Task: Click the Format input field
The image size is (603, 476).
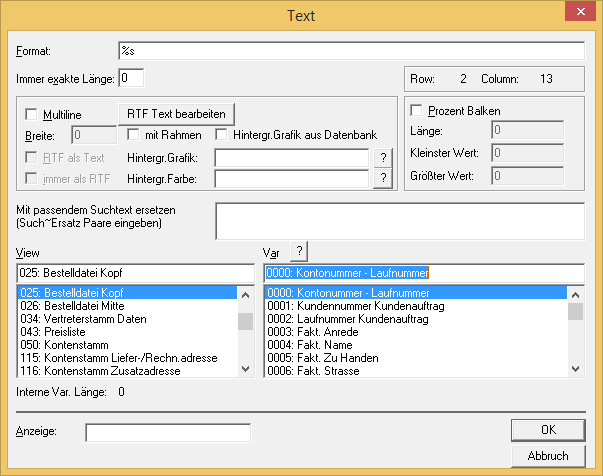Action: pos(350,49)
